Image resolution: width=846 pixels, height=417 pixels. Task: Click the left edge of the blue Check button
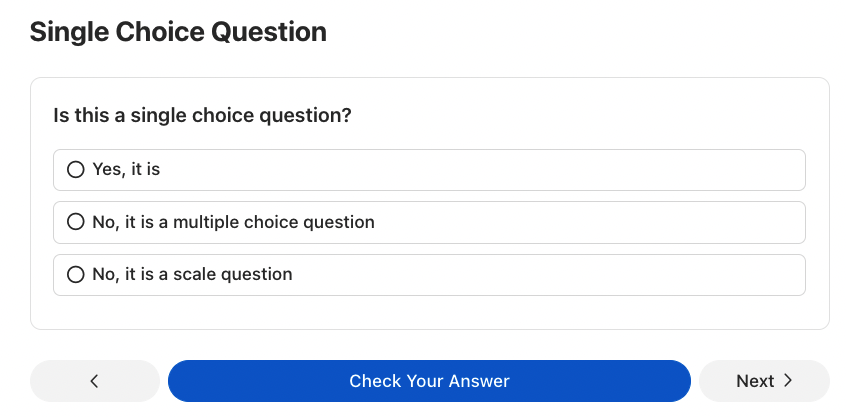point(185,381)
